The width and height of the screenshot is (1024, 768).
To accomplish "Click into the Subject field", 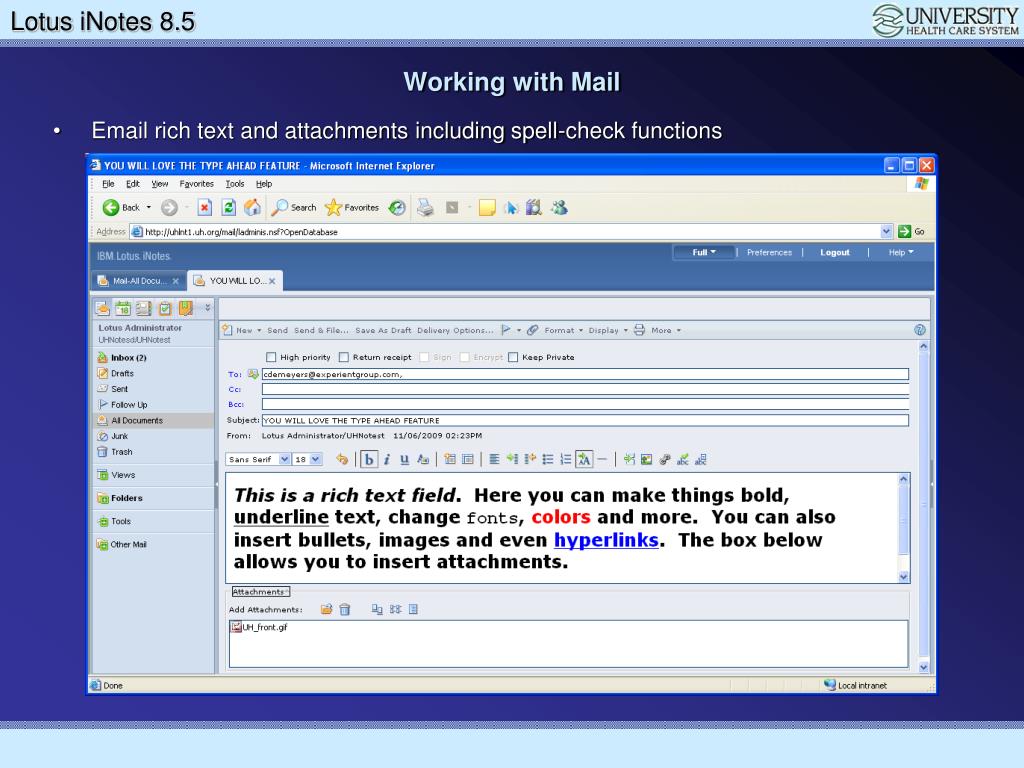I will (x=585, y=420).
